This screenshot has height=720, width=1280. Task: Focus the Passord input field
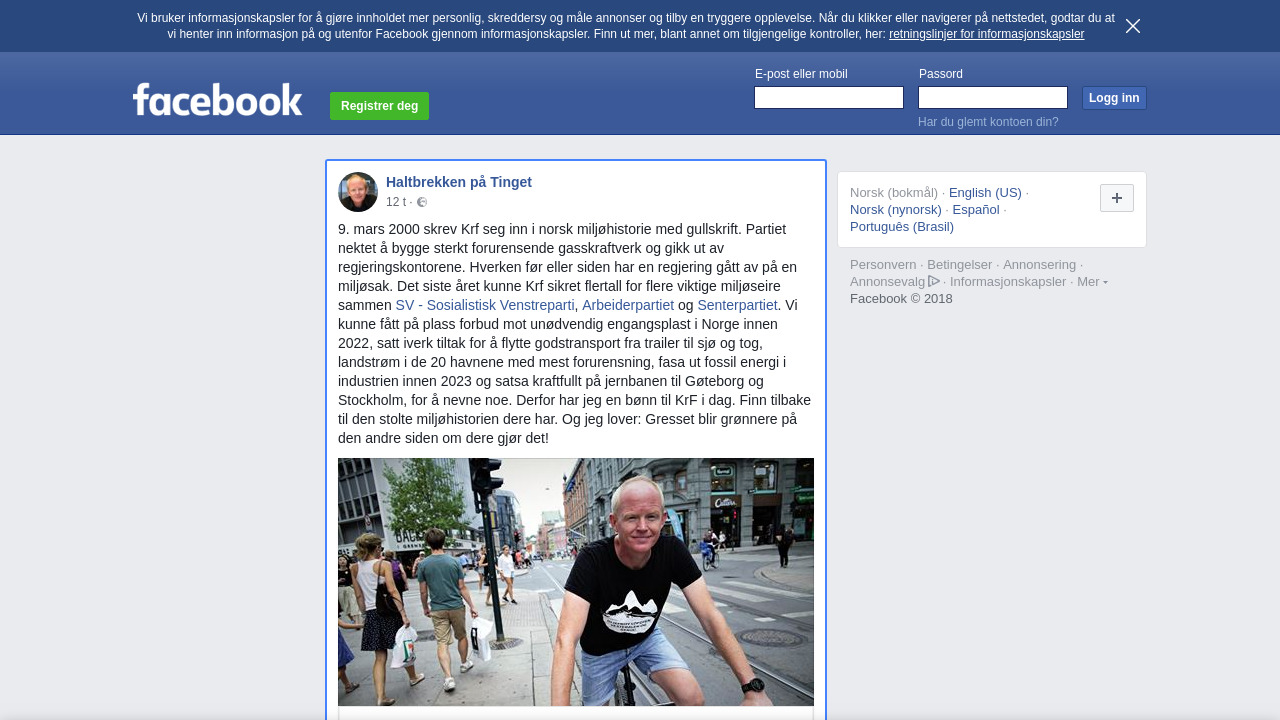tap(993, 98)
